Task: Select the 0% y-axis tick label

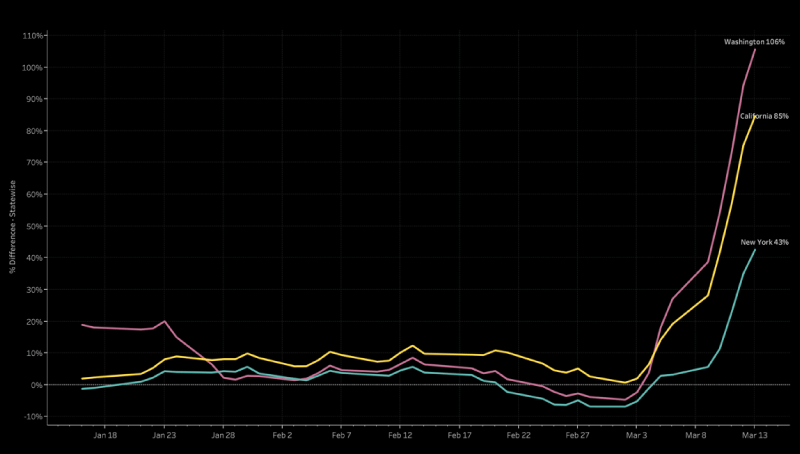Action: (36, 385)
